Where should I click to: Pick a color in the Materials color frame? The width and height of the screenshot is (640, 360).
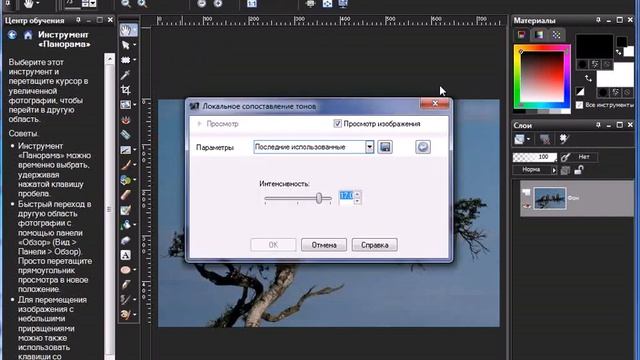click(542, 77)
